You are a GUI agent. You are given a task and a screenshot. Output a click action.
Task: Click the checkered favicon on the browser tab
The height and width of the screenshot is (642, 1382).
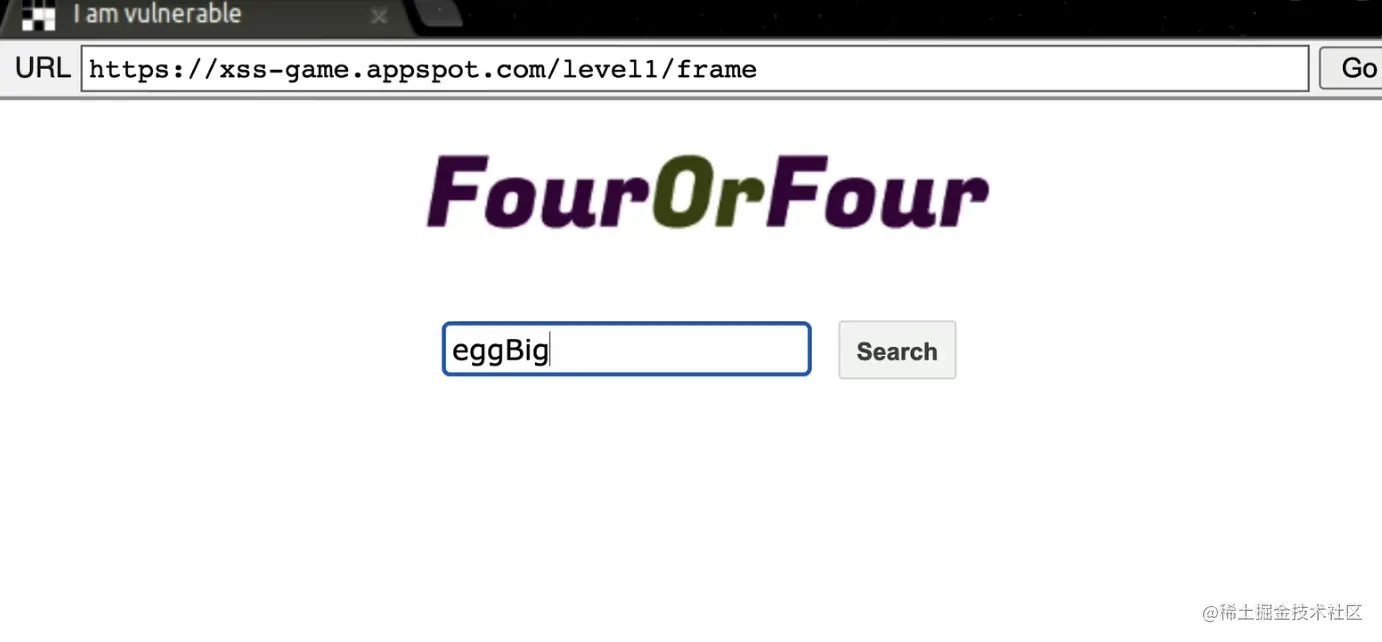click(38, 15)
